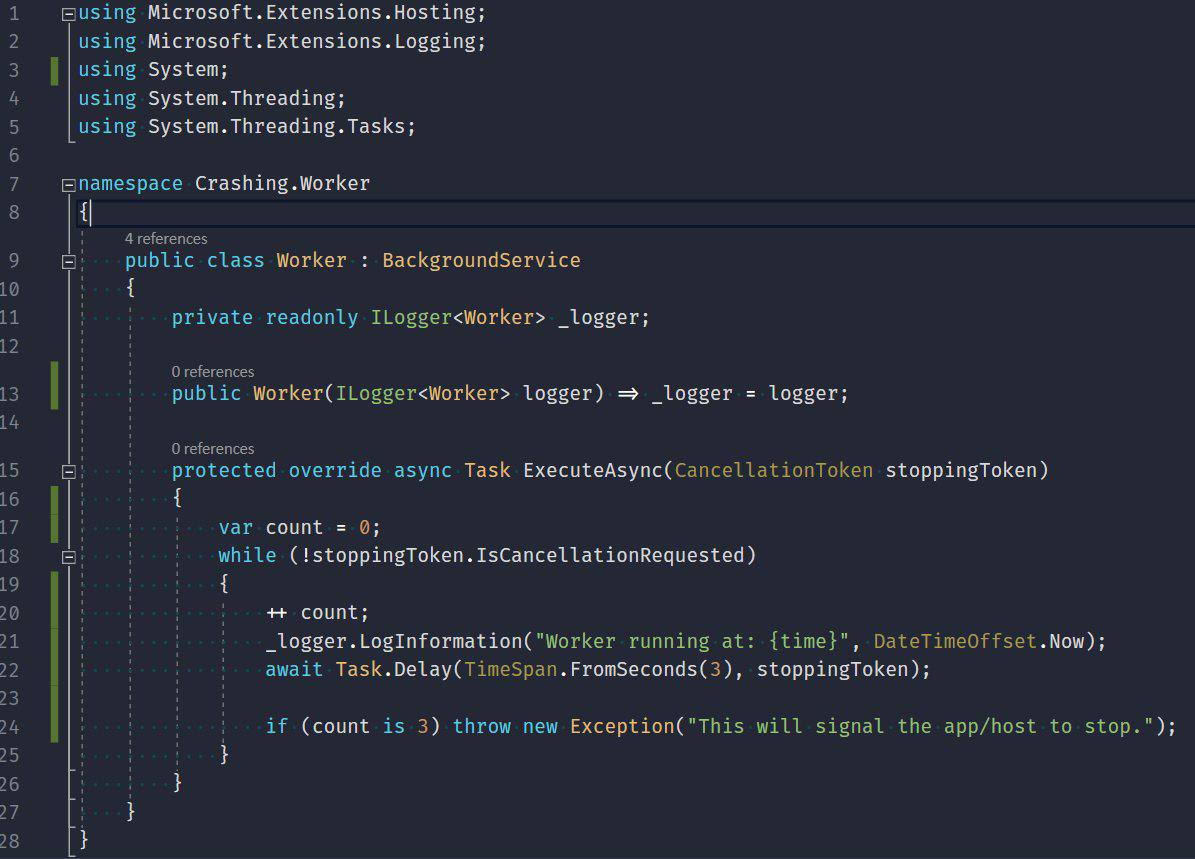Click the BackgroundService base class name

[481, 261]
